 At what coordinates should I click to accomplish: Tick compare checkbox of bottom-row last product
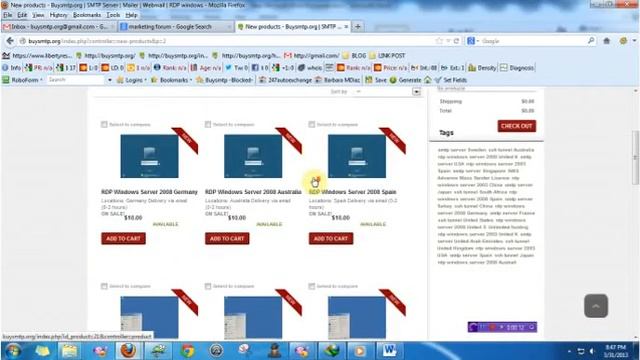(311, 286)
